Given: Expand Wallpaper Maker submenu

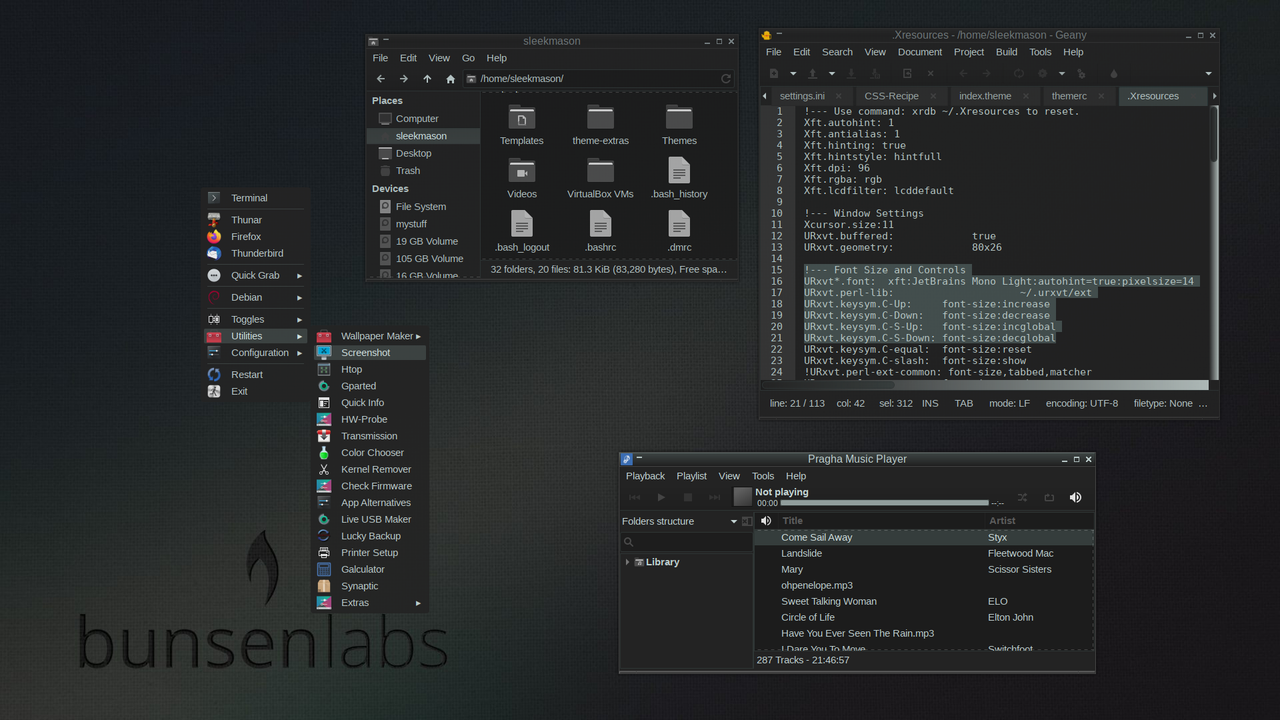Looking at the screenshot, I should 370,336.
